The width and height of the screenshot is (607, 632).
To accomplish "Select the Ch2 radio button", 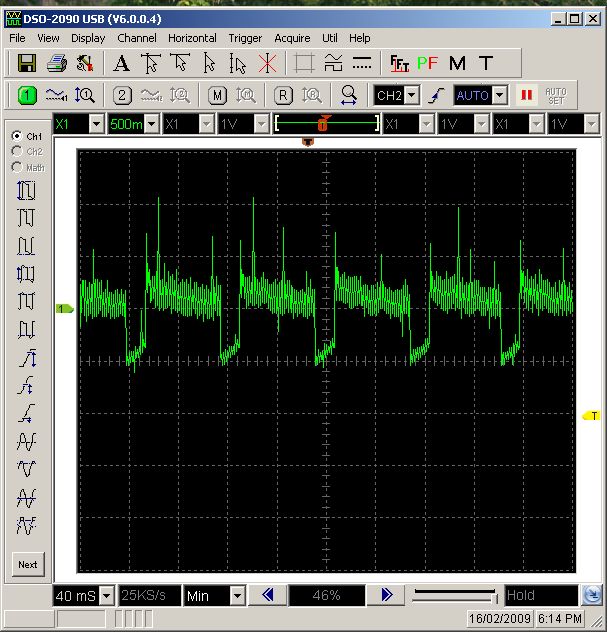I will coord(17,151).
